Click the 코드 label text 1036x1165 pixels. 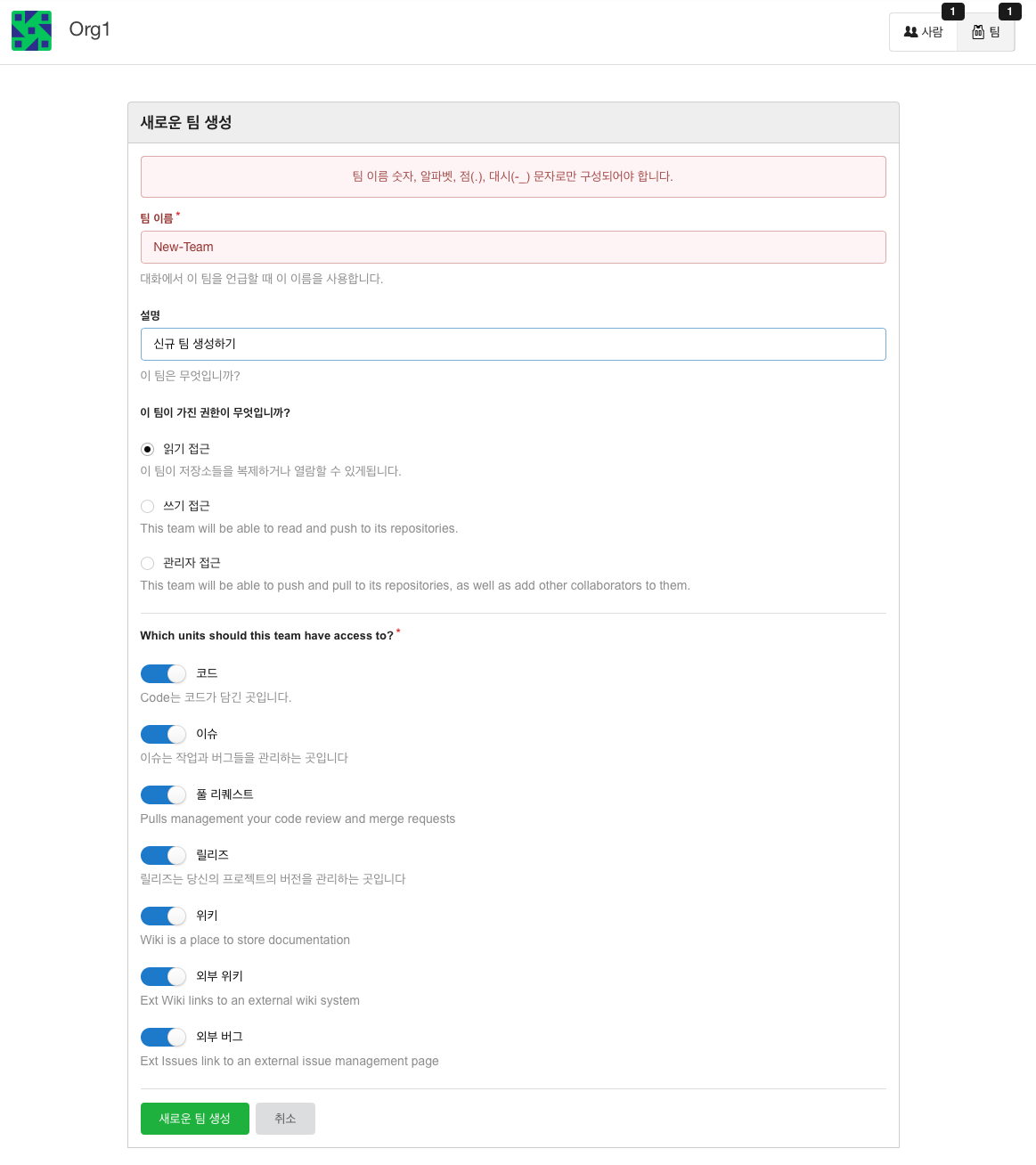(207, 673)
